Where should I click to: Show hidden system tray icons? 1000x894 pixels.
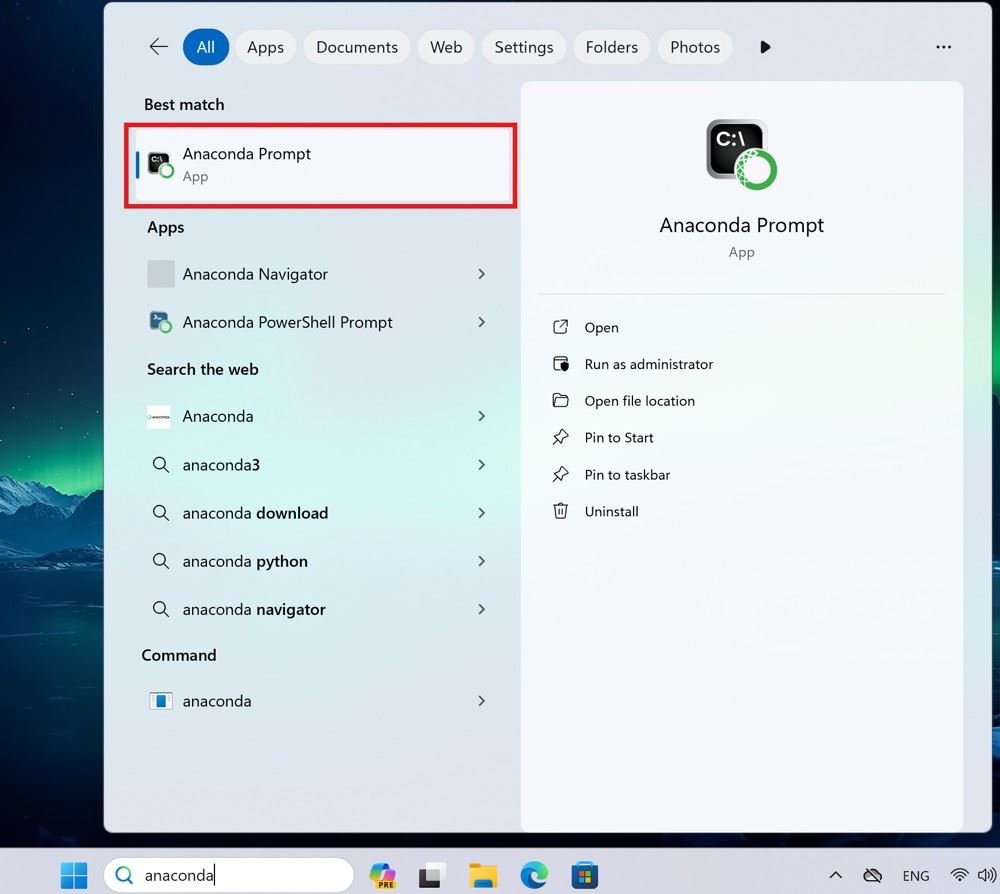pos(835,876)
